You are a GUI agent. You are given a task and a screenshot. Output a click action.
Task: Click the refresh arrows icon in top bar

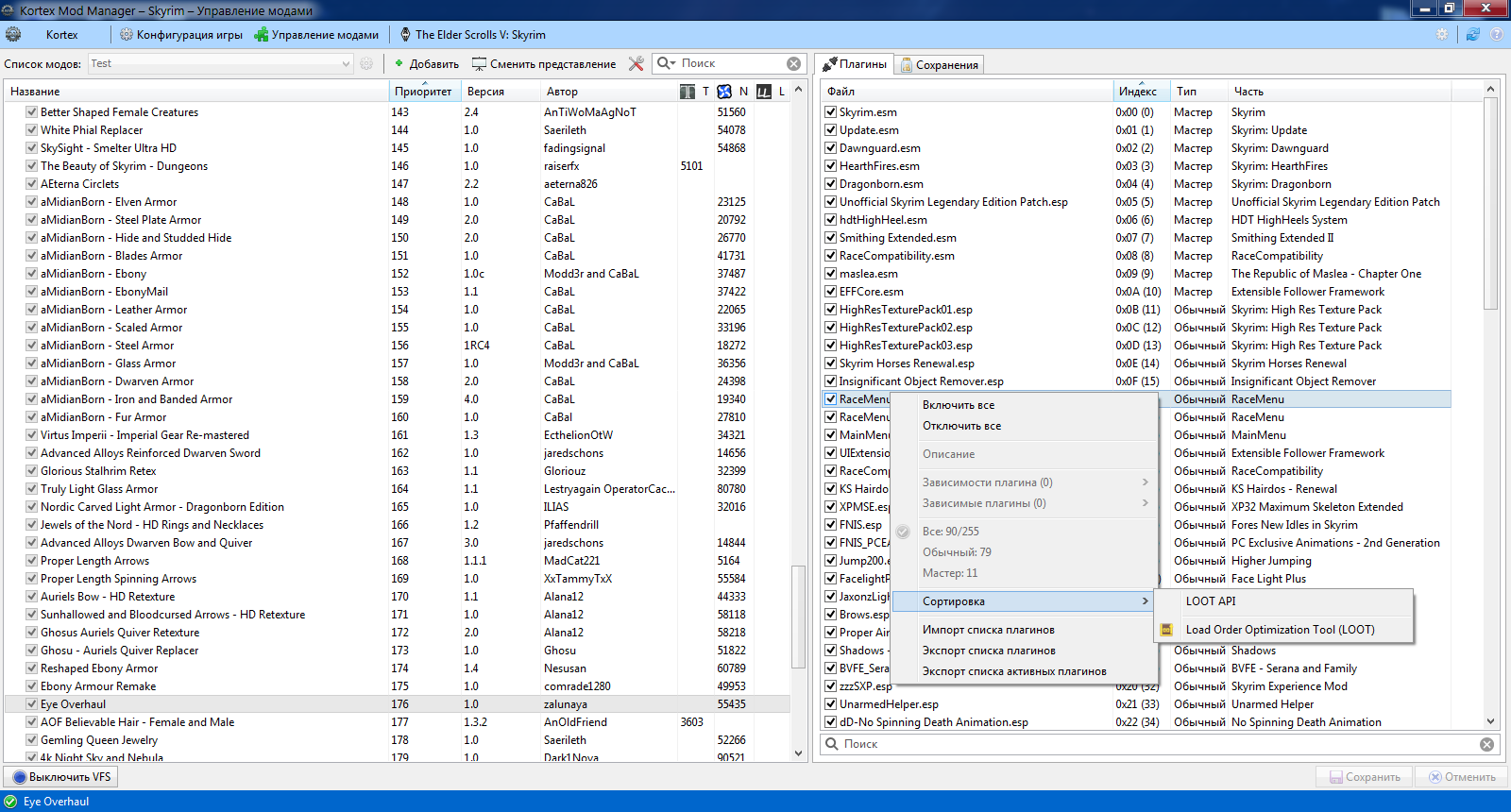click(x=1472, y=35)
